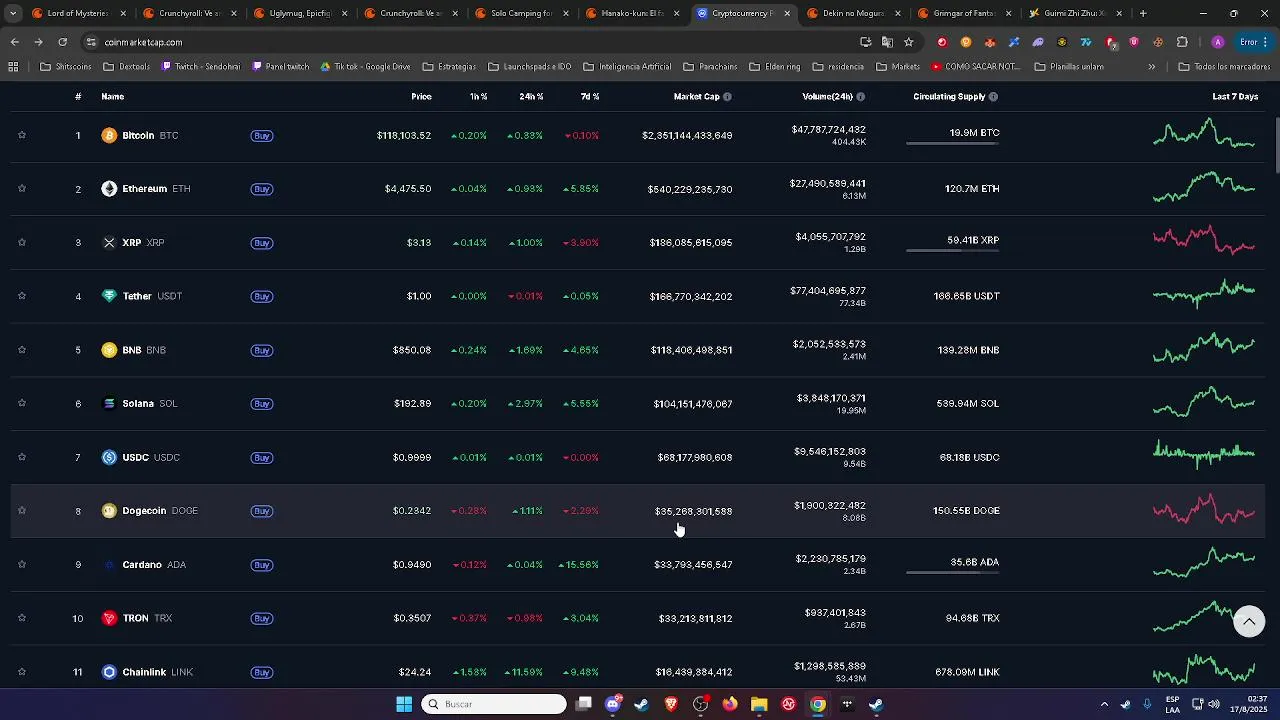Toggle watchlist star for USDC
The image size is (1280, 720).
[21, 457]
